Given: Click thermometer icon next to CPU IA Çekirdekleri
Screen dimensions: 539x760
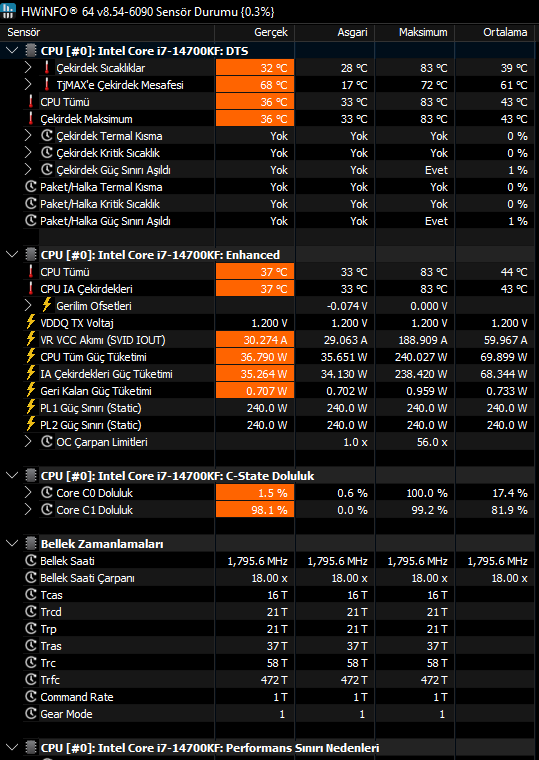Looking at the screenshot, I should (x=31, y=289).
